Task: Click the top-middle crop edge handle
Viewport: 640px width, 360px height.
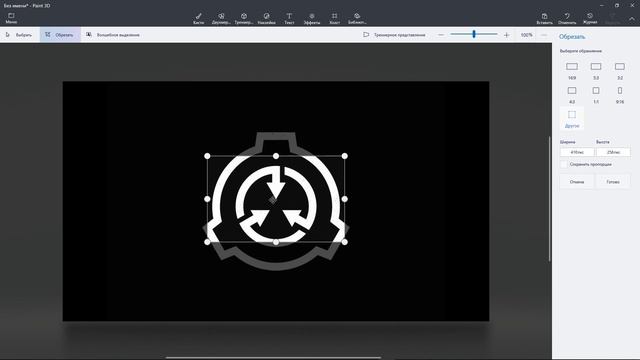Action: pyautogui.click(x=276, y=156)
